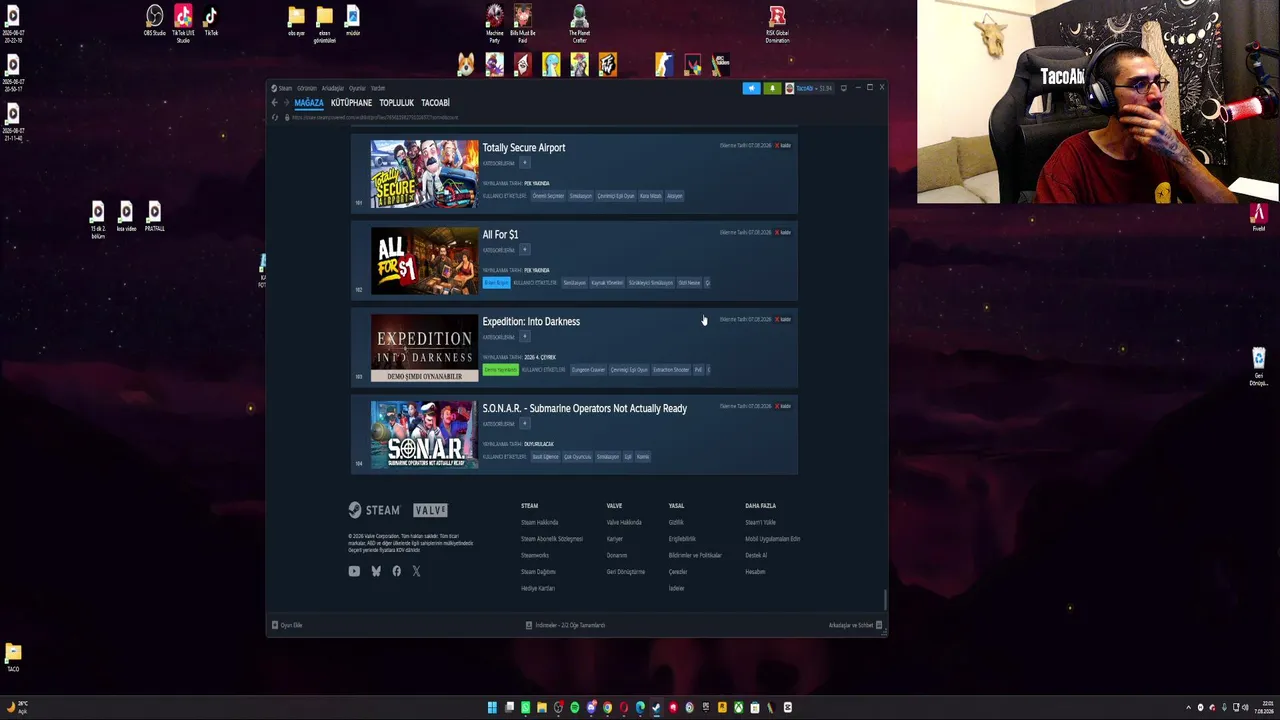The image size is (1280, 720).
Task: Remove S.O.N.A.R. from the wishlist
Action: [783, 407]
